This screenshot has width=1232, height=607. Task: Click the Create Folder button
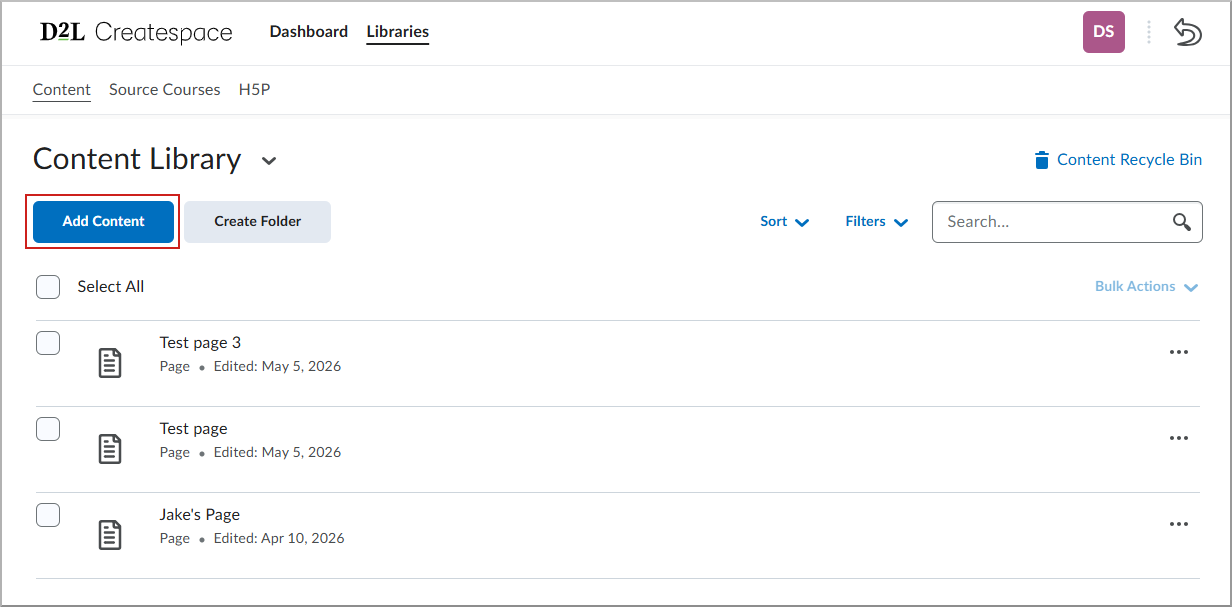(x=257, y=222)
